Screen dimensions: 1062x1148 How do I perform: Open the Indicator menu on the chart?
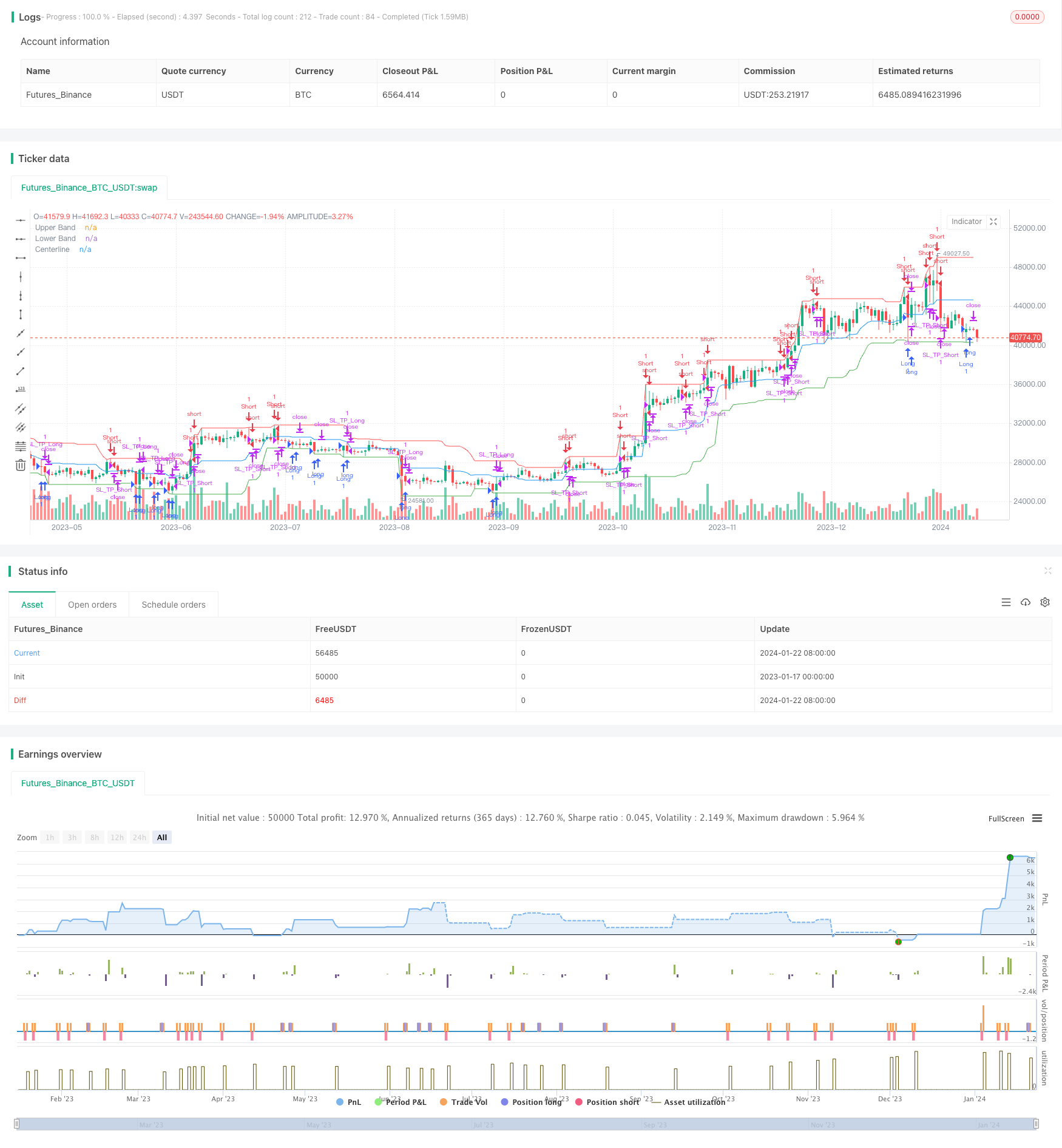[x=967, y=222]
